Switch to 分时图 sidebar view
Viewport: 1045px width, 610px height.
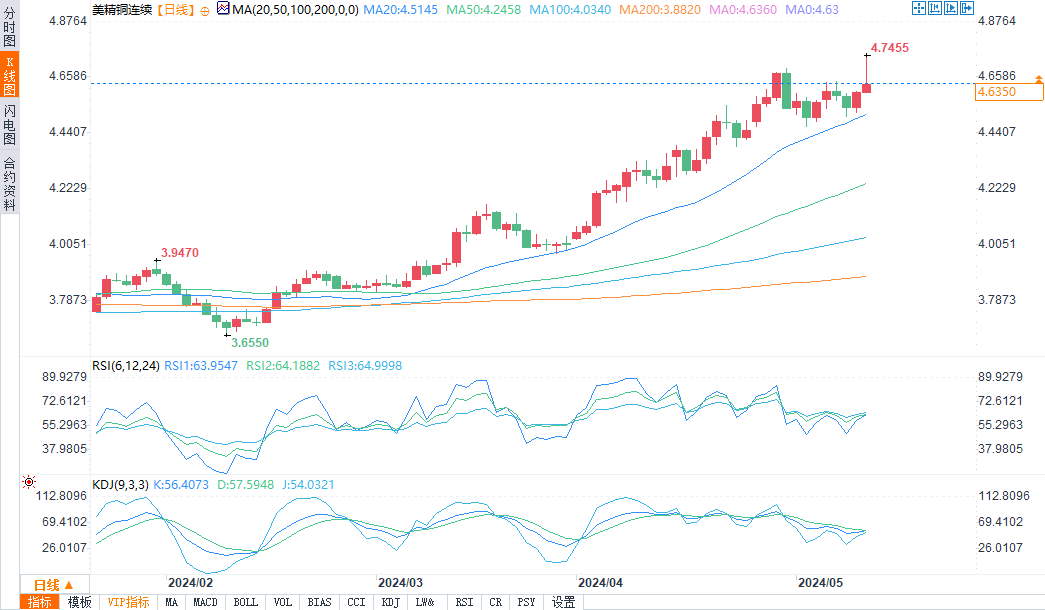click(9, 27)
